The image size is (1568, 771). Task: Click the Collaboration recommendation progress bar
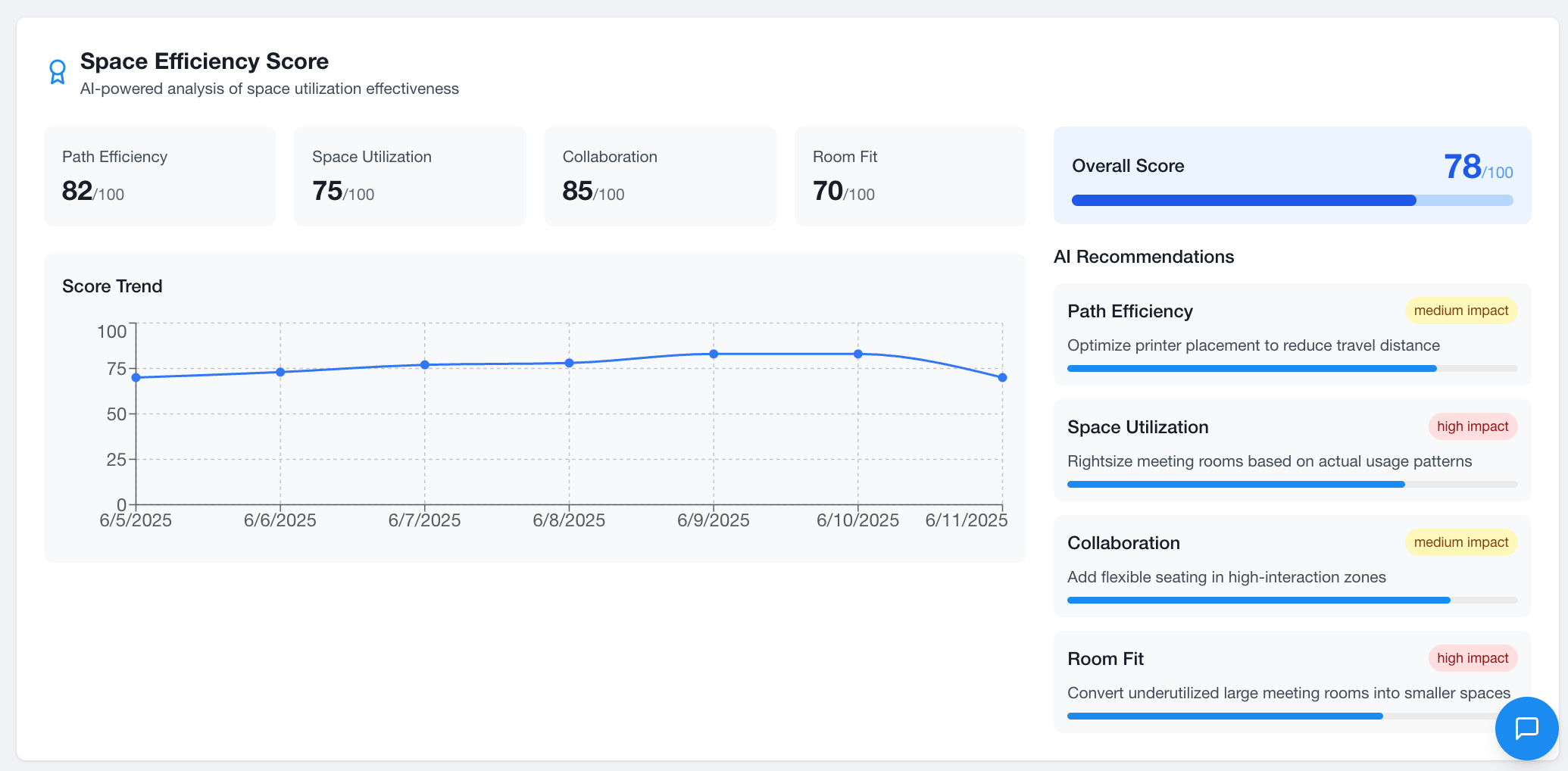(1292, 601)
